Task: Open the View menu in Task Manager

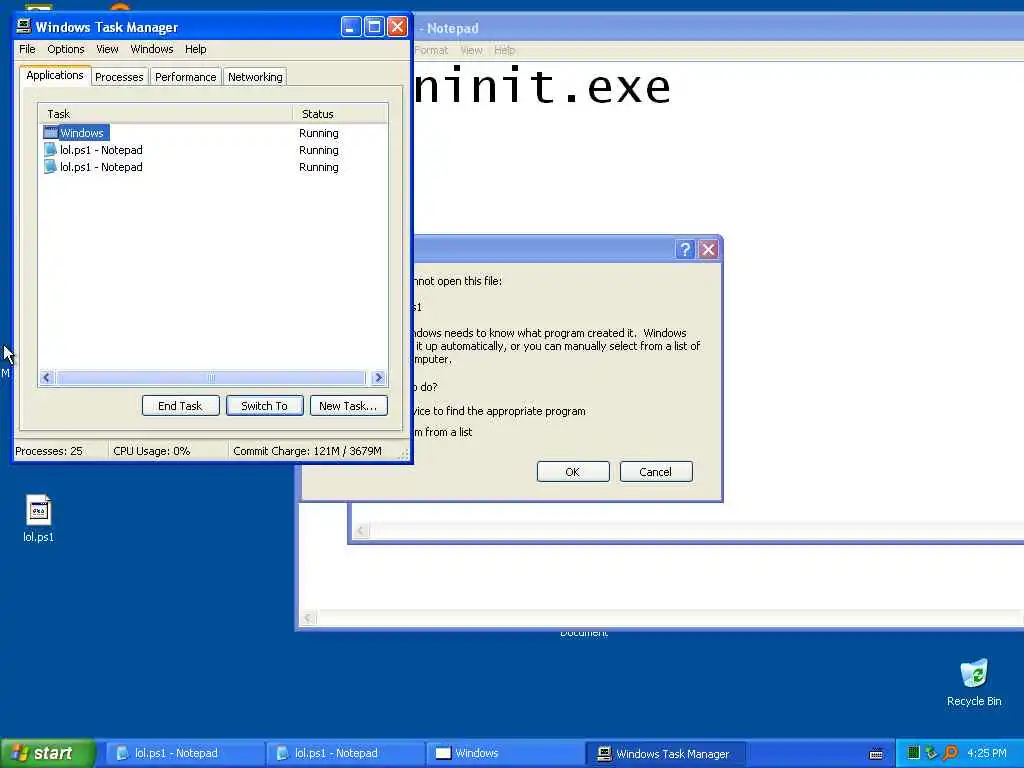Action: tap(107, 49)
